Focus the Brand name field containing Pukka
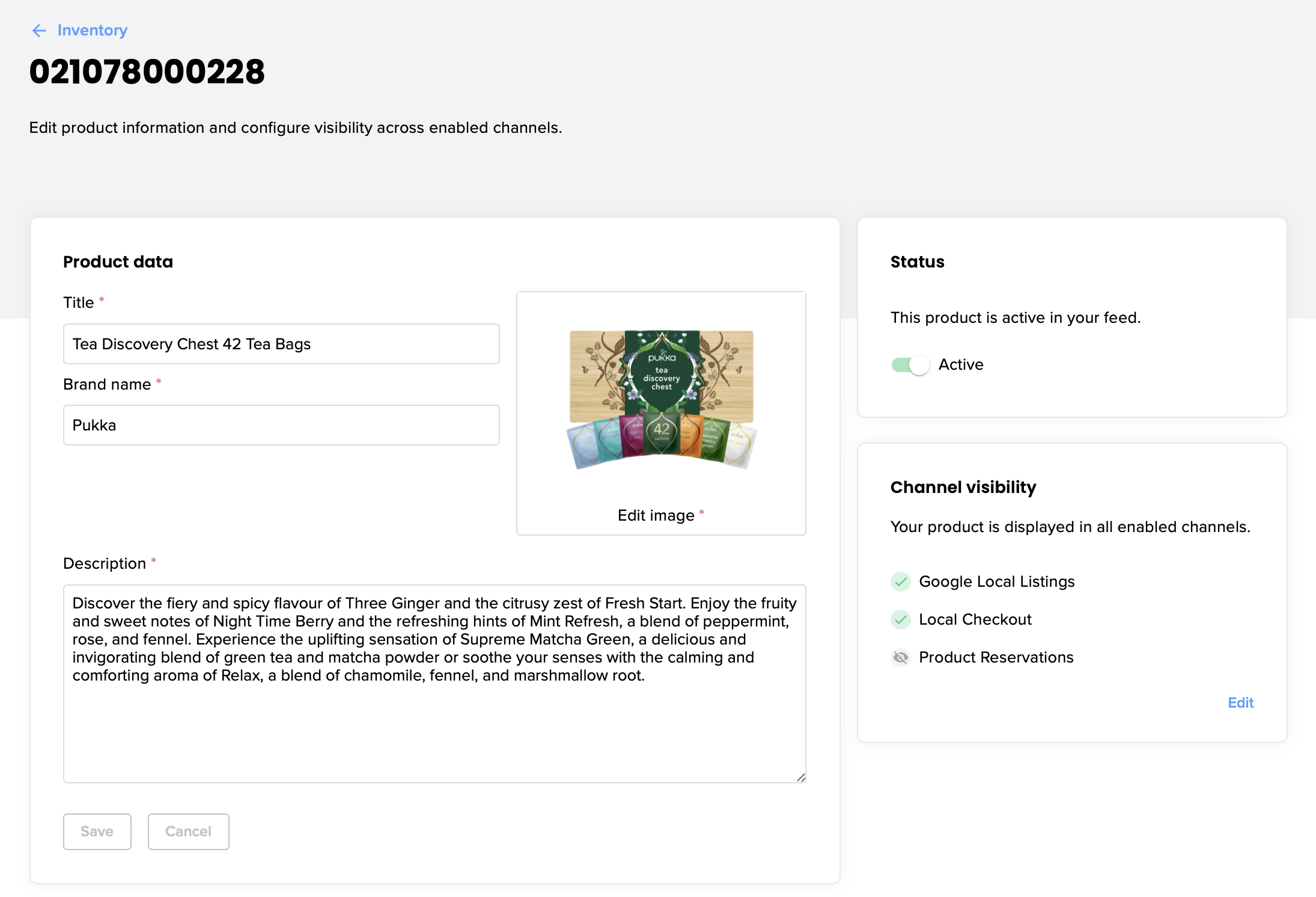The height and width of the screenshot is (897, 1316). click(281, 425)
